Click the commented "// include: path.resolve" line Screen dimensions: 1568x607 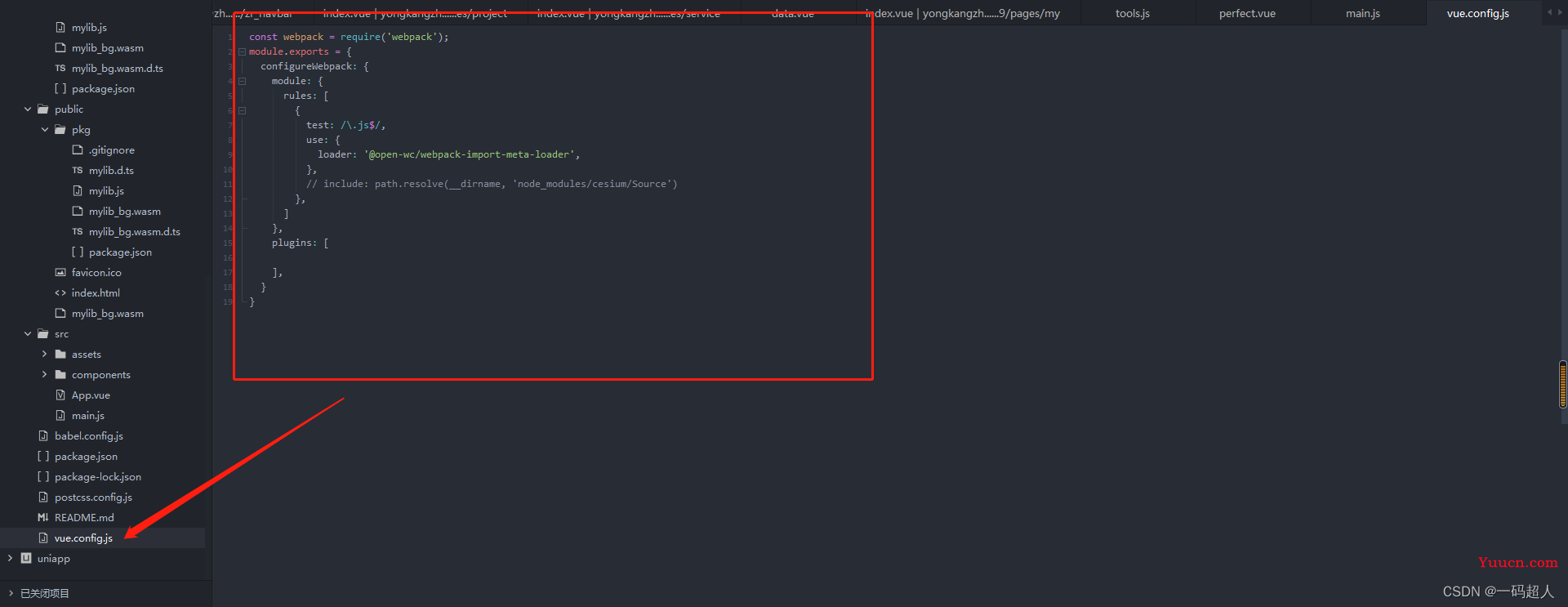(x=492, y=185)
